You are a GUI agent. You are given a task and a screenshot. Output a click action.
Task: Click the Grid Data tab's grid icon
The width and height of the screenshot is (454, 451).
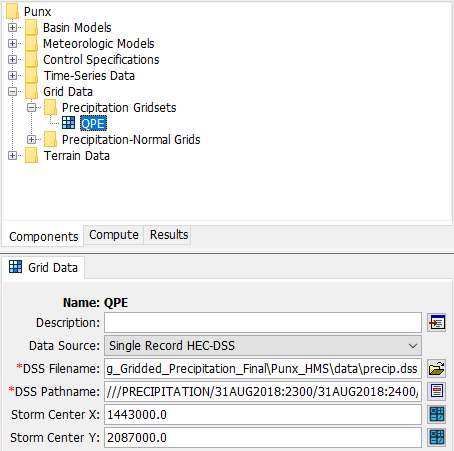15,267
